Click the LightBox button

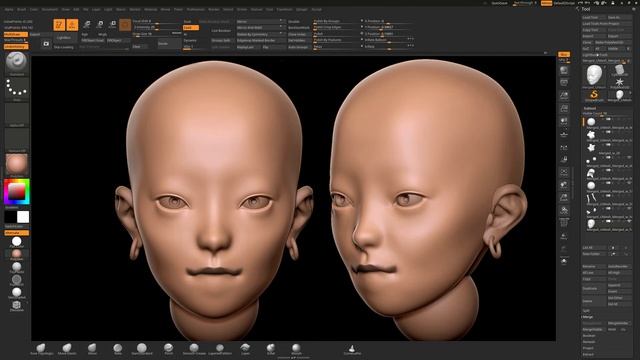point(64,38)
